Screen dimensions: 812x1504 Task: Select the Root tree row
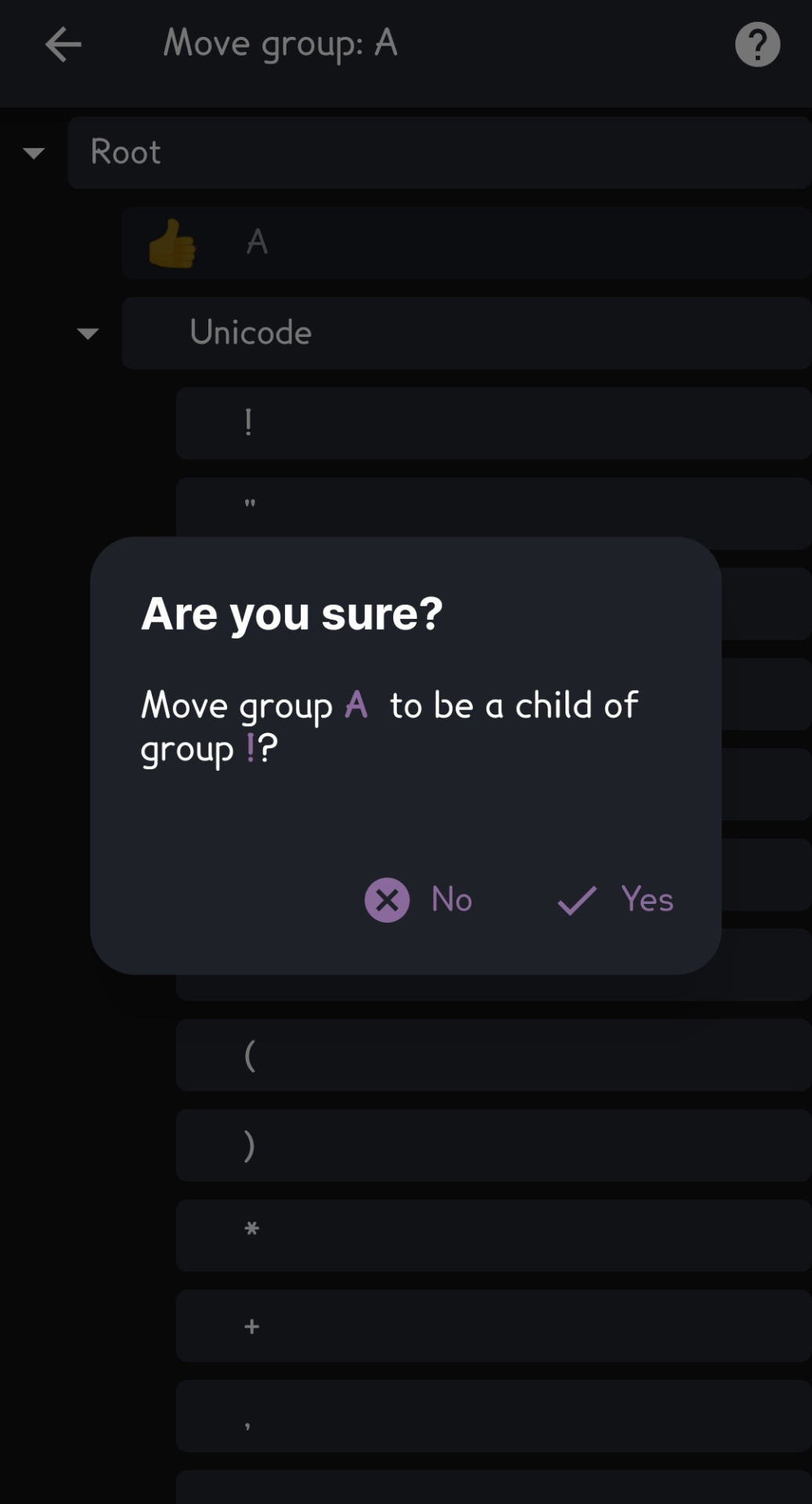(439, 153)
